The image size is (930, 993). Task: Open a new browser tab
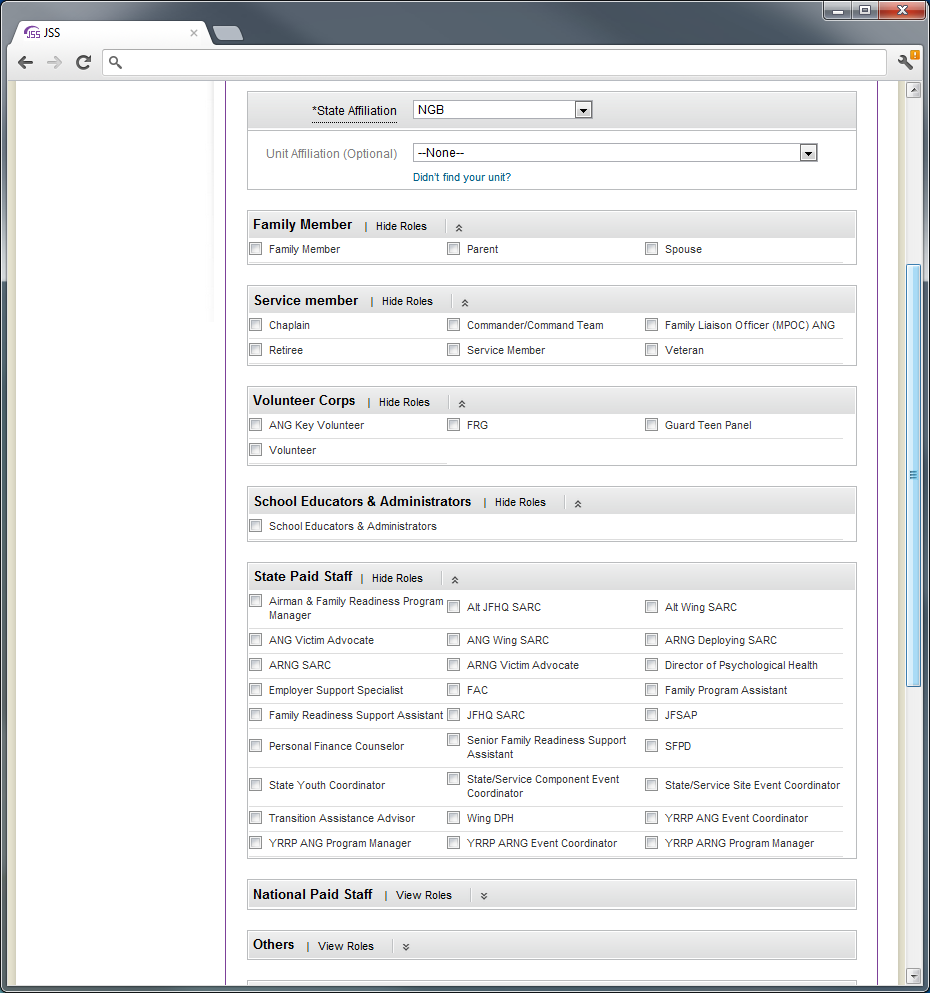click(228, 33)
